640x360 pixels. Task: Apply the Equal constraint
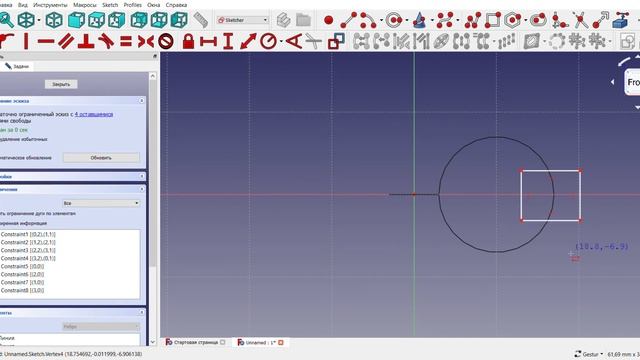(x=126, y=41)
